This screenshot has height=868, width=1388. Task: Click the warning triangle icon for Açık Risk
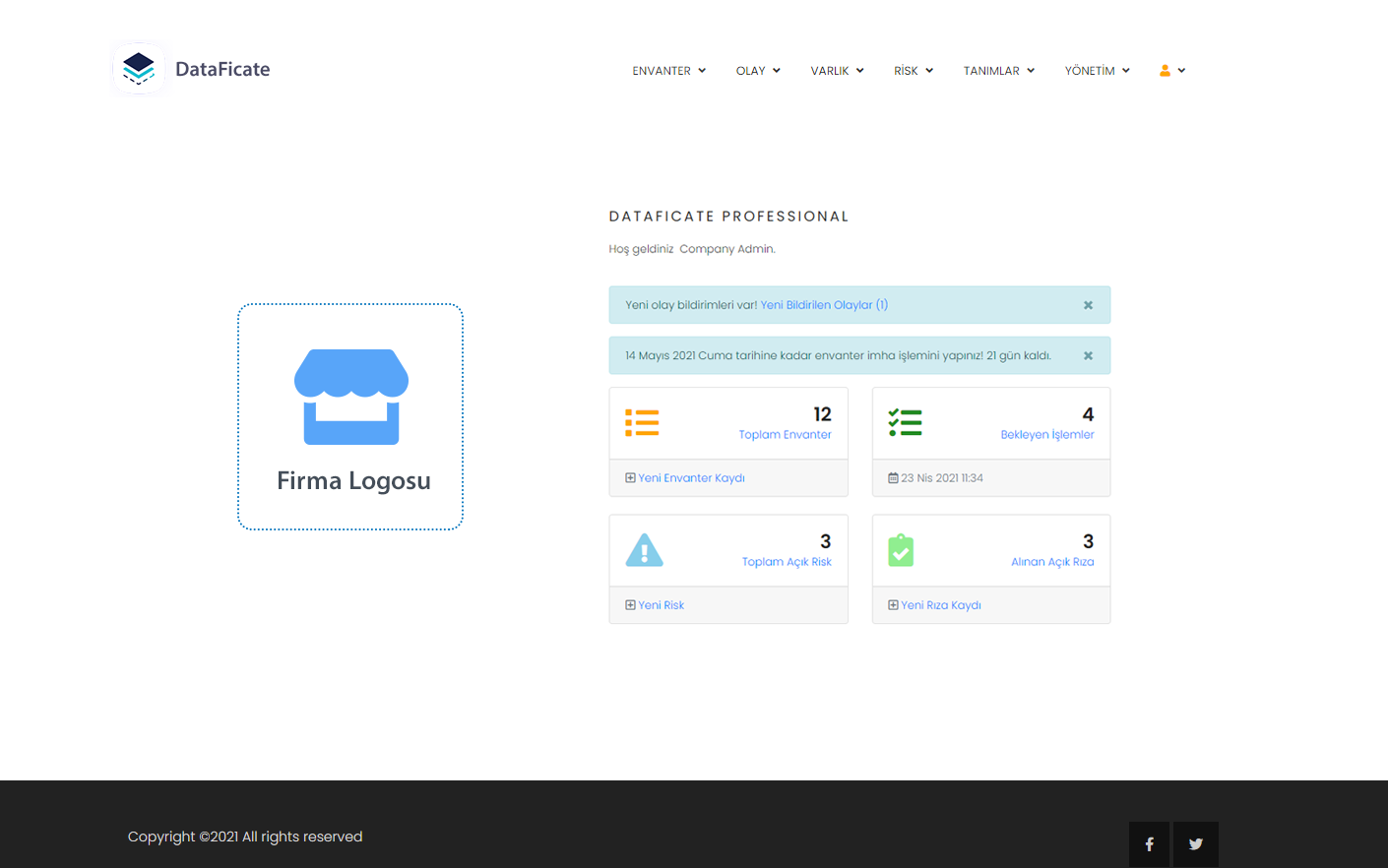(x=645, y=550)
